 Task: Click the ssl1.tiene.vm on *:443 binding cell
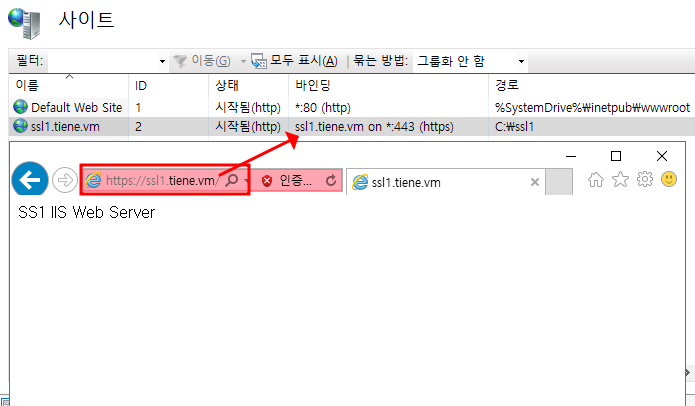[x=374, y=127]
